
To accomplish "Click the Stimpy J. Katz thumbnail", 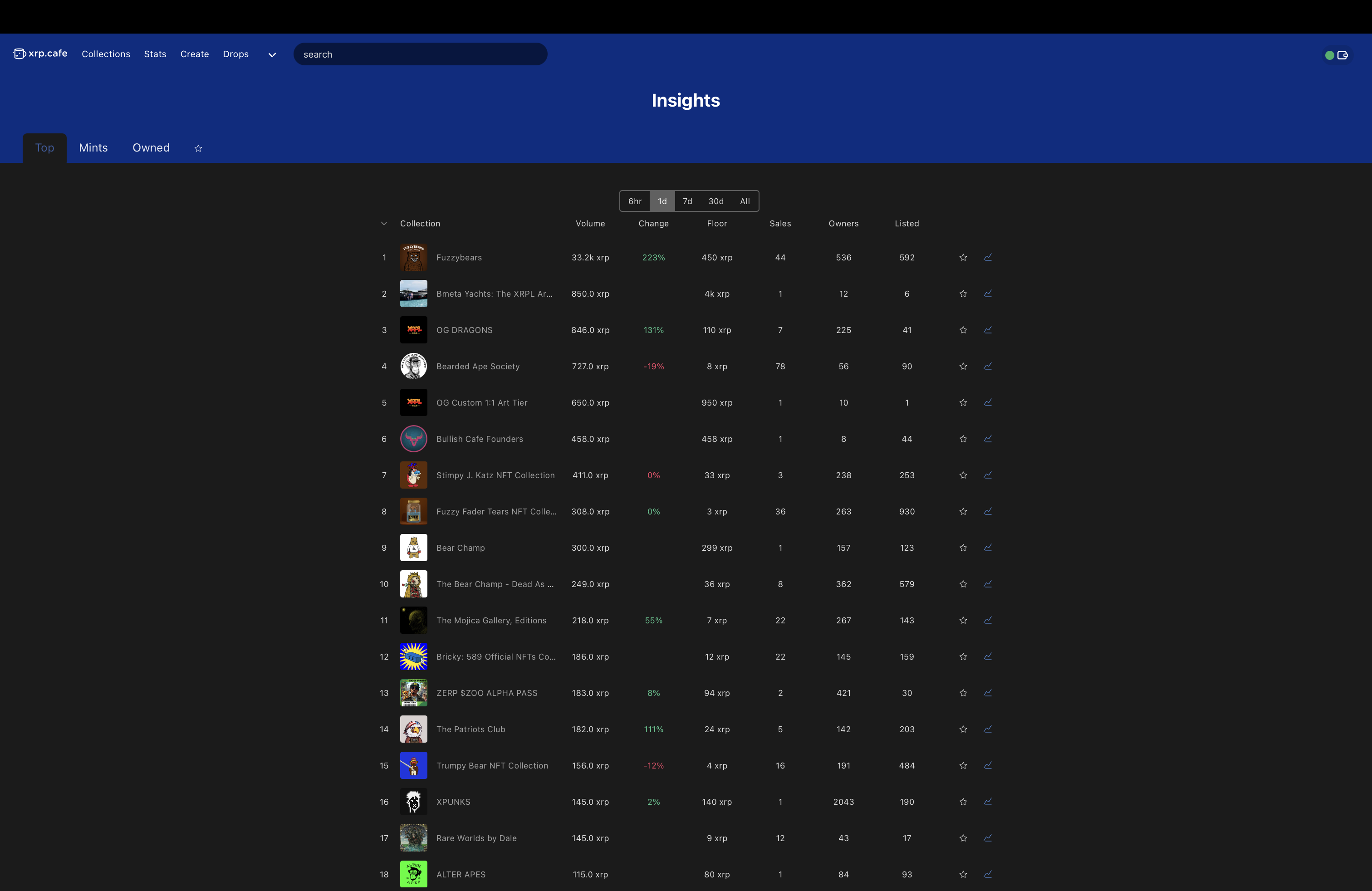I will point(413,475).
